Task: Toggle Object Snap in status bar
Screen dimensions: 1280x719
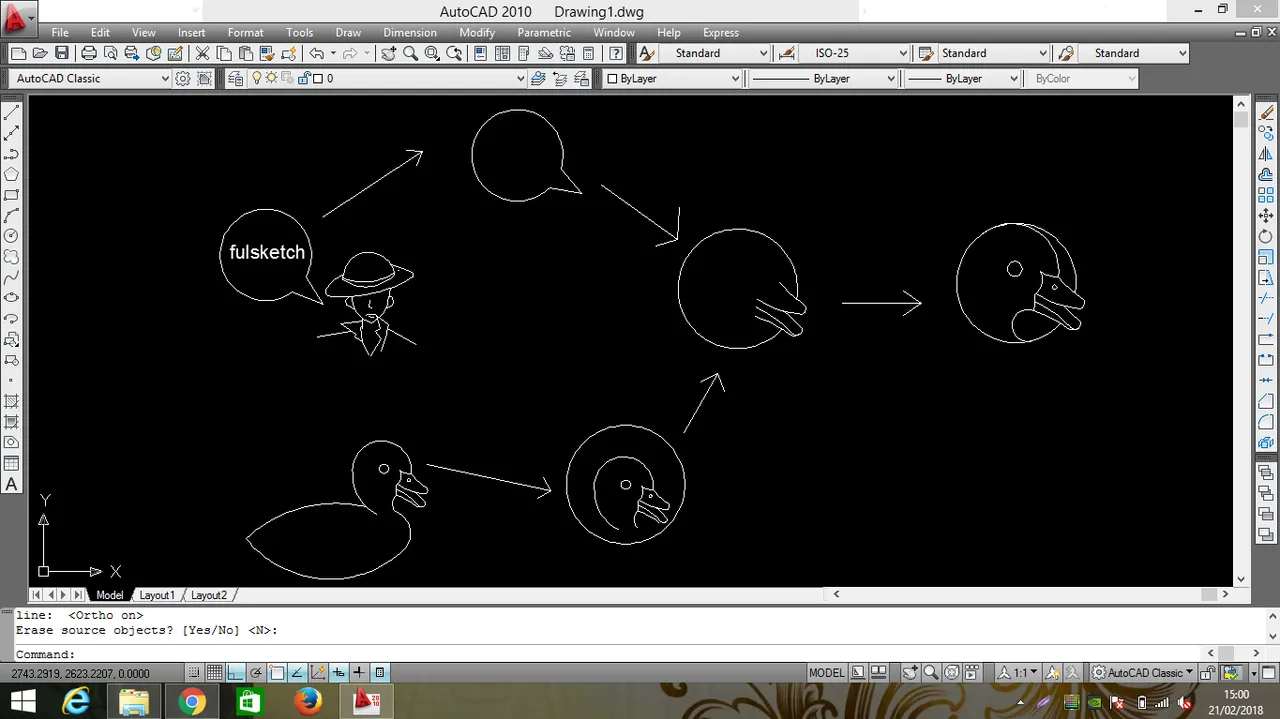Action: pyautogui.click(x=277, y=673)
